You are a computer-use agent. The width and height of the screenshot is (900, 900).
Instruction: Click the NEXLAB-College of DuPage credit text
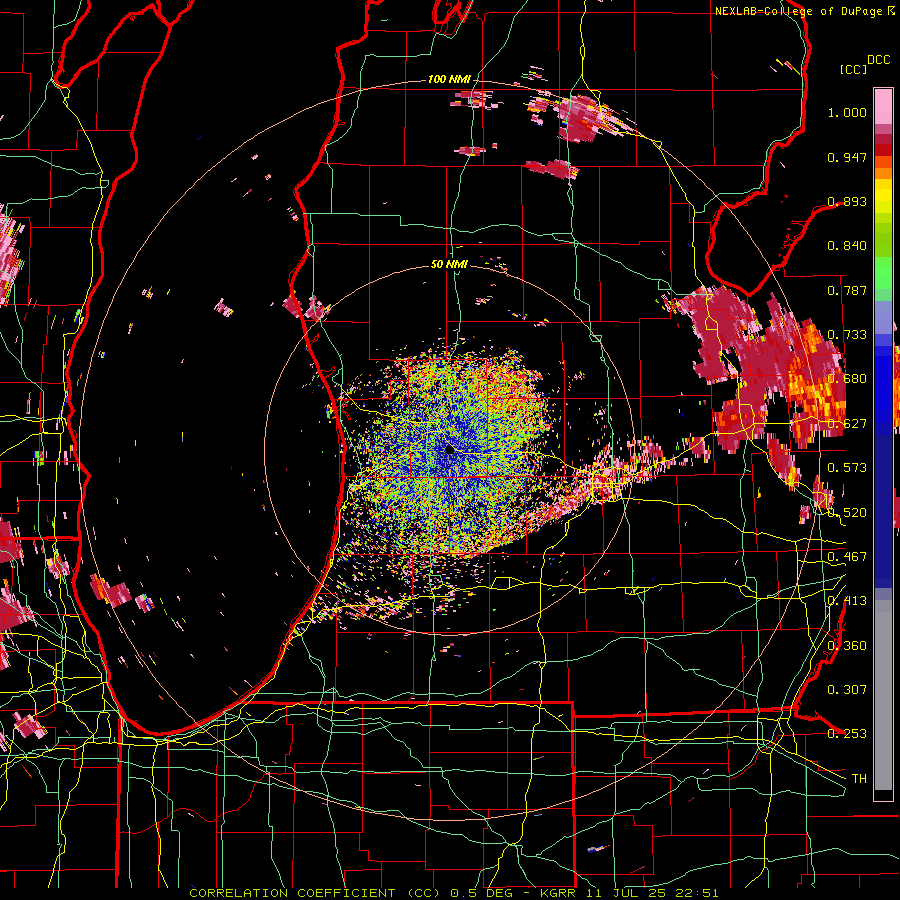[x=800, y=11]
